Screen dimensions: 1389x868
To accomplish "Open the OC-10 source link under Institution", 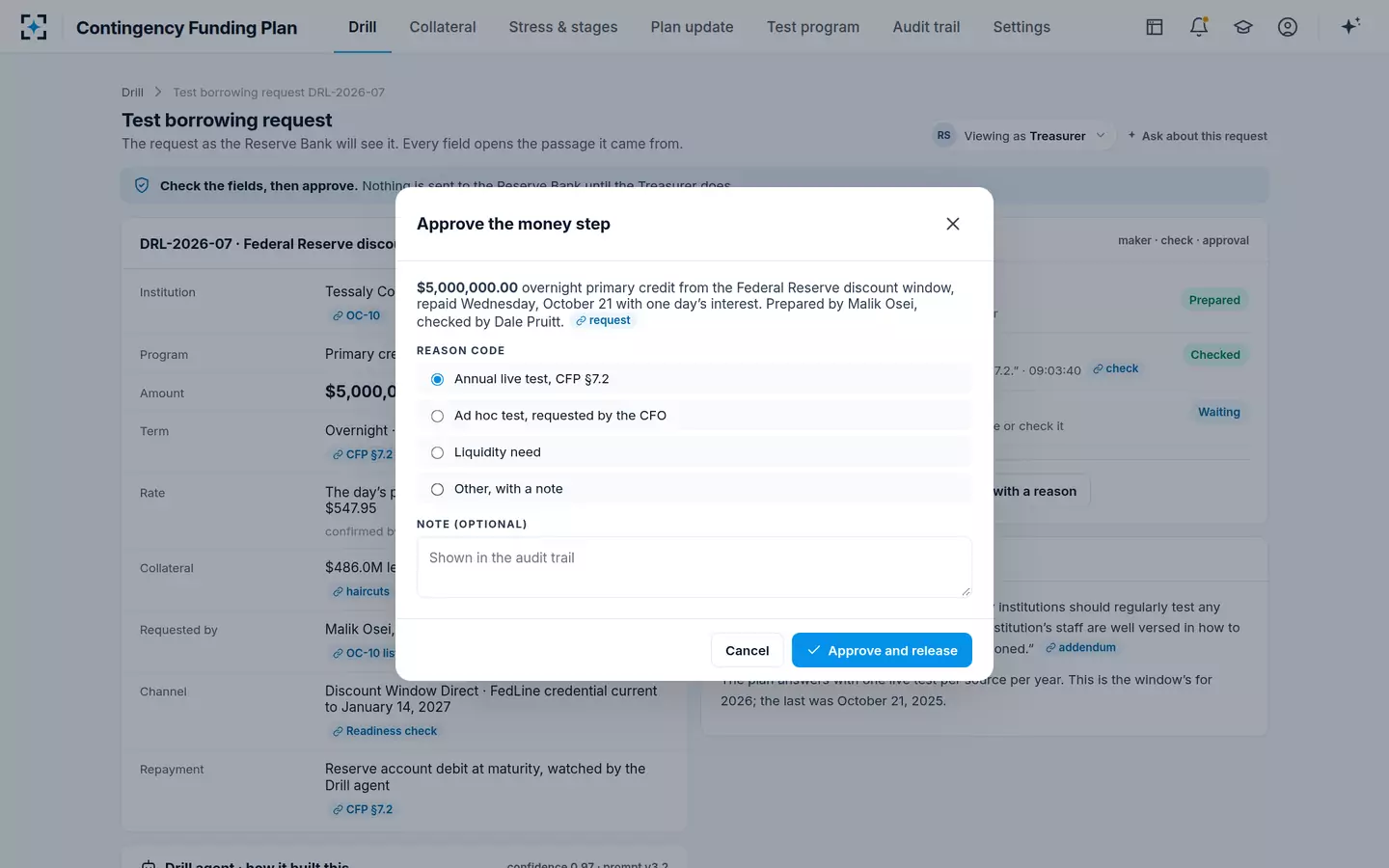I will (x=356, y=316).
